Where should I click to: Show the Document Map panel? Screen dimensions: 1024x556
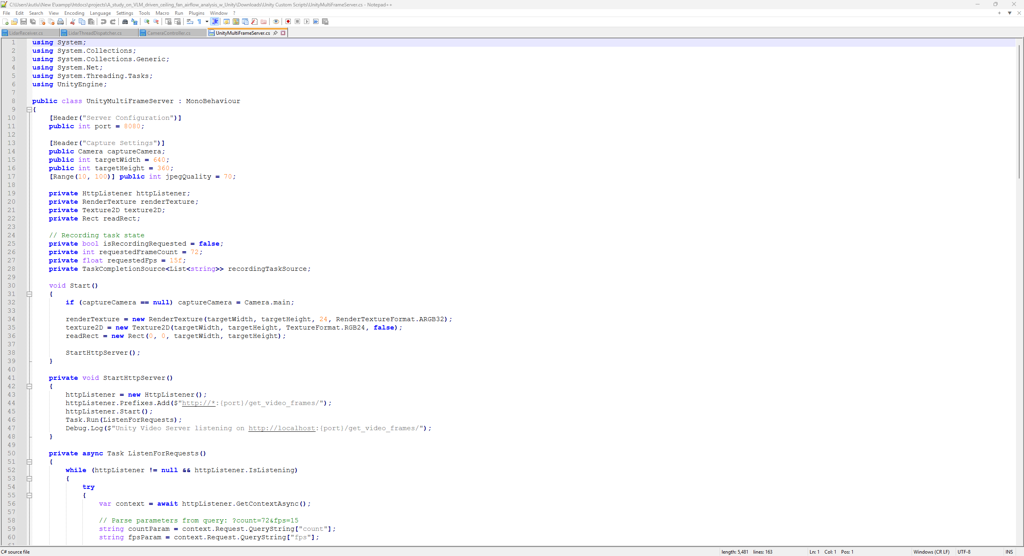click(x=236, y=22)
